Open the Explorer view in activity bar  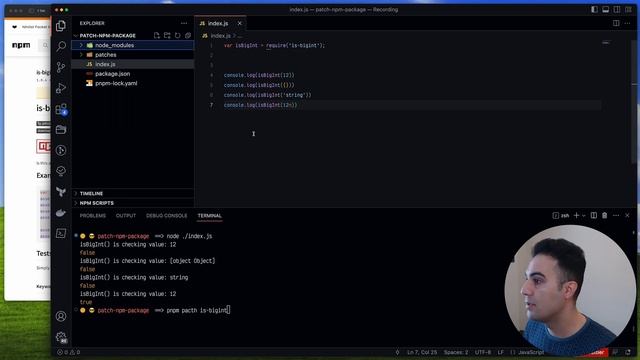pos(61,26)
